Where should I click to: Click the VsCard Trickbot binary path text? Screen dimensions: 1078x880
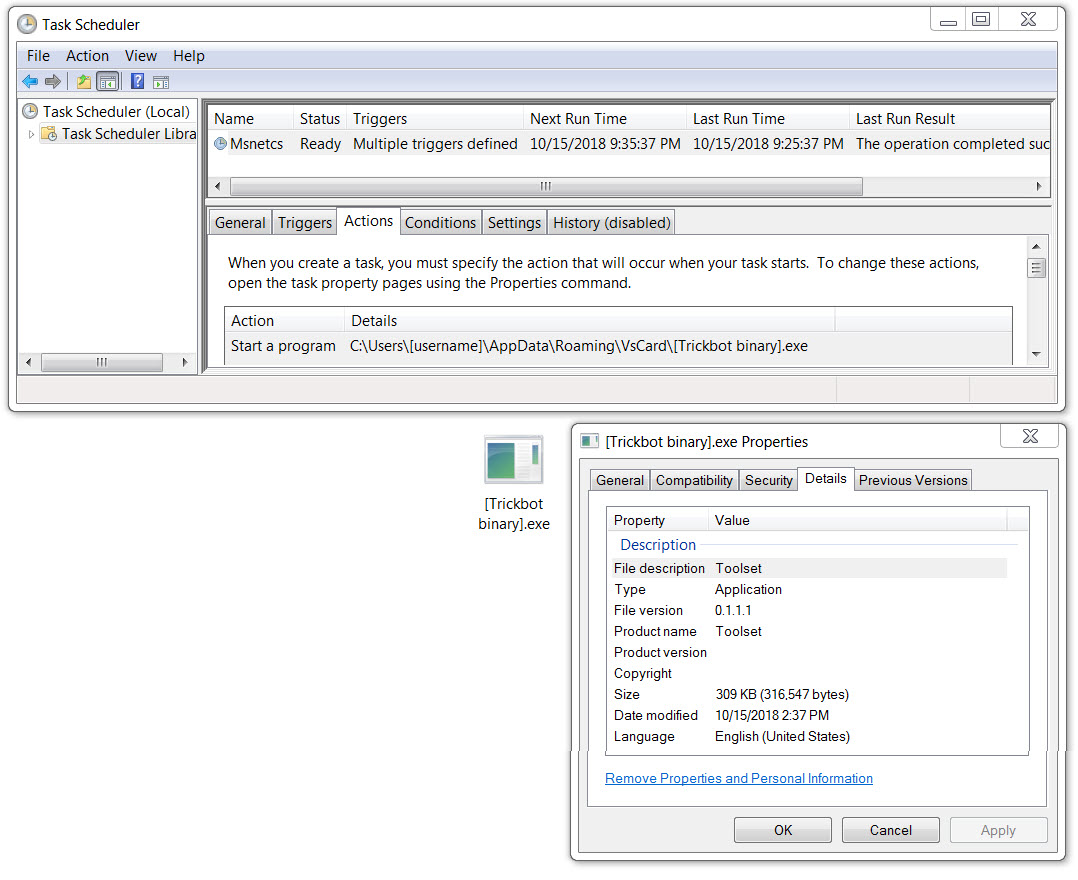click(579, 346)
